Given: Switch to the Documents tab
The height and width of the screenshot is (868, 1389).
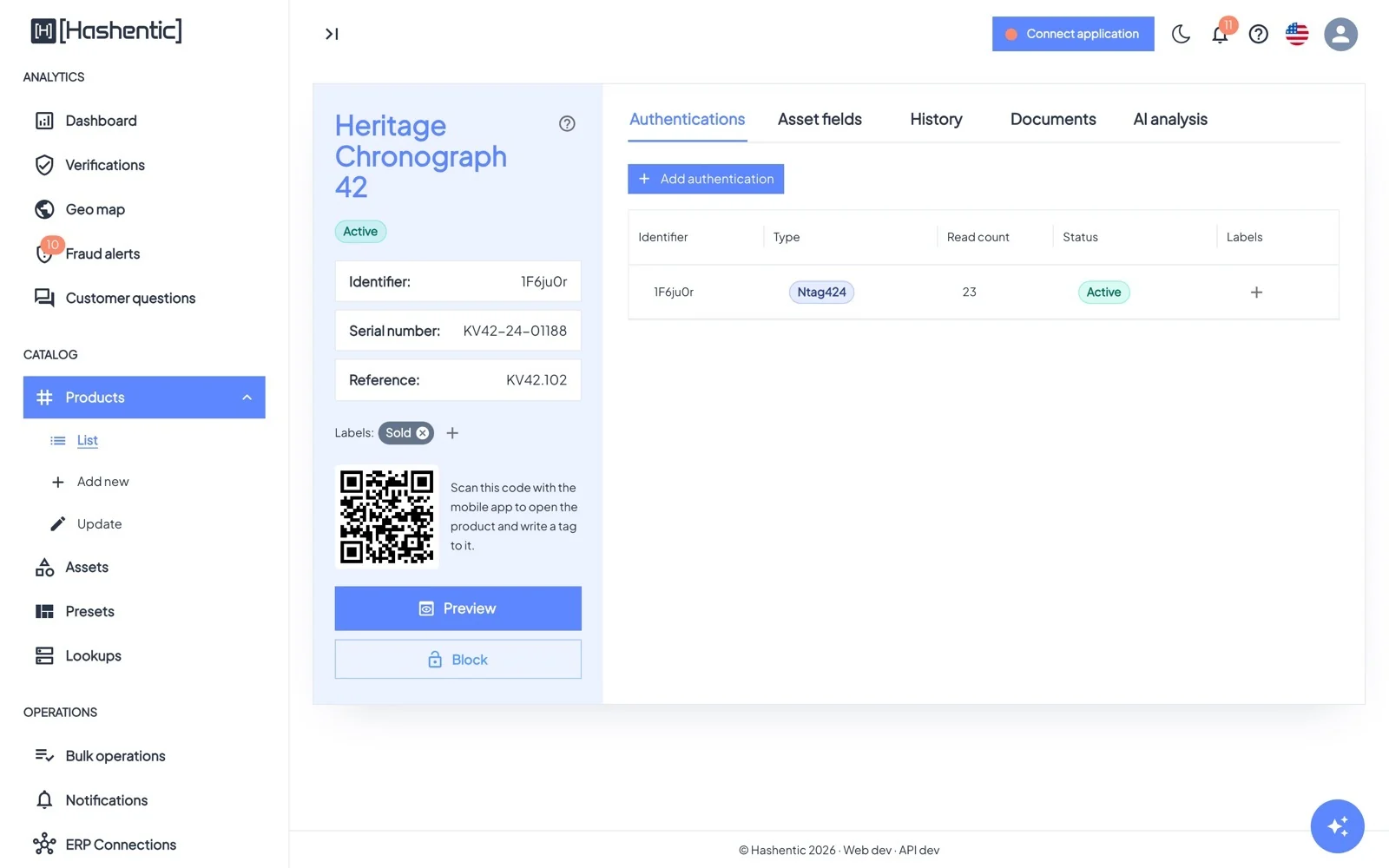Looking at the screenshot, I should [1053, 120].
